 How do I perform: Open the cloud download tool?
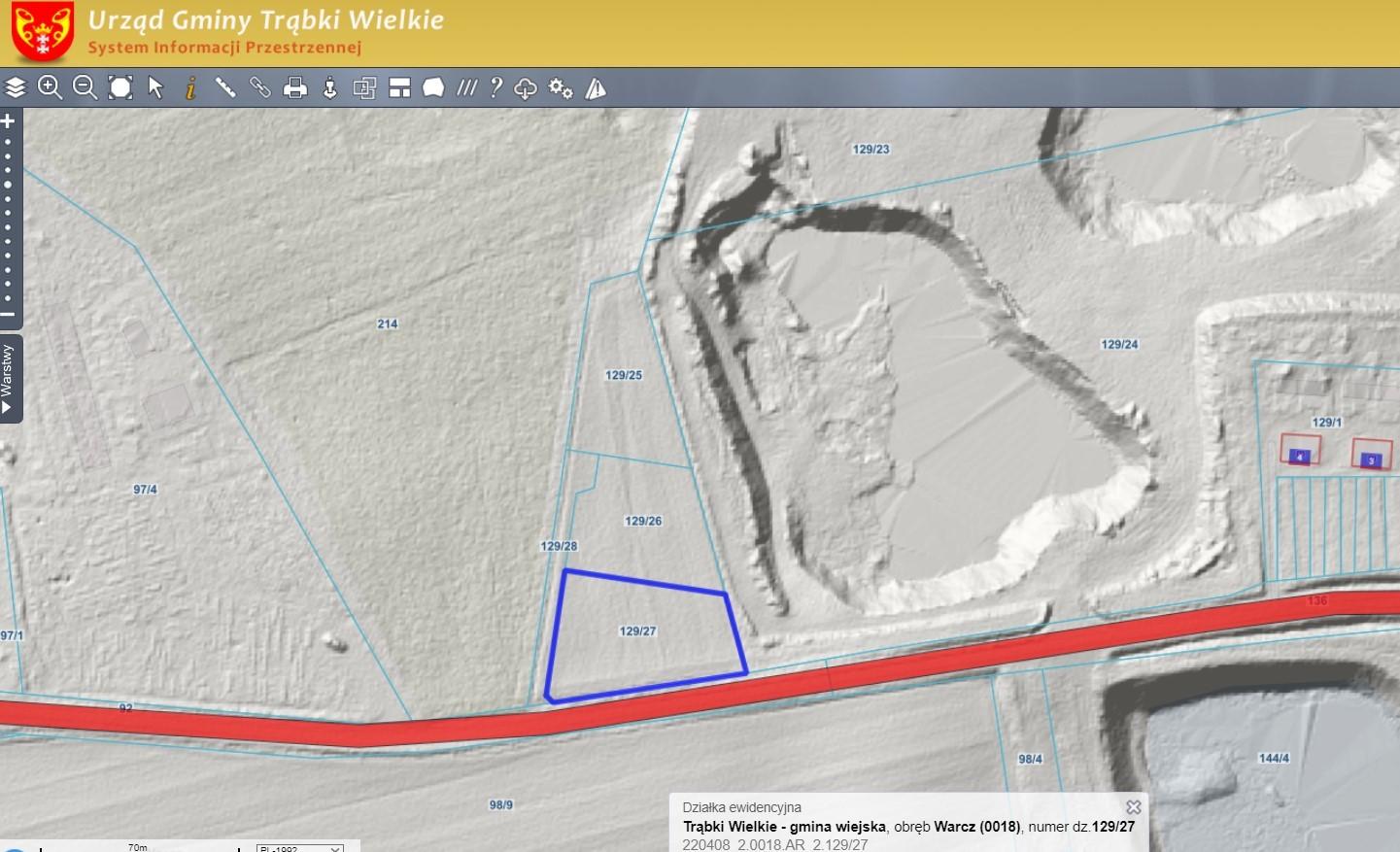click(526, 88)
